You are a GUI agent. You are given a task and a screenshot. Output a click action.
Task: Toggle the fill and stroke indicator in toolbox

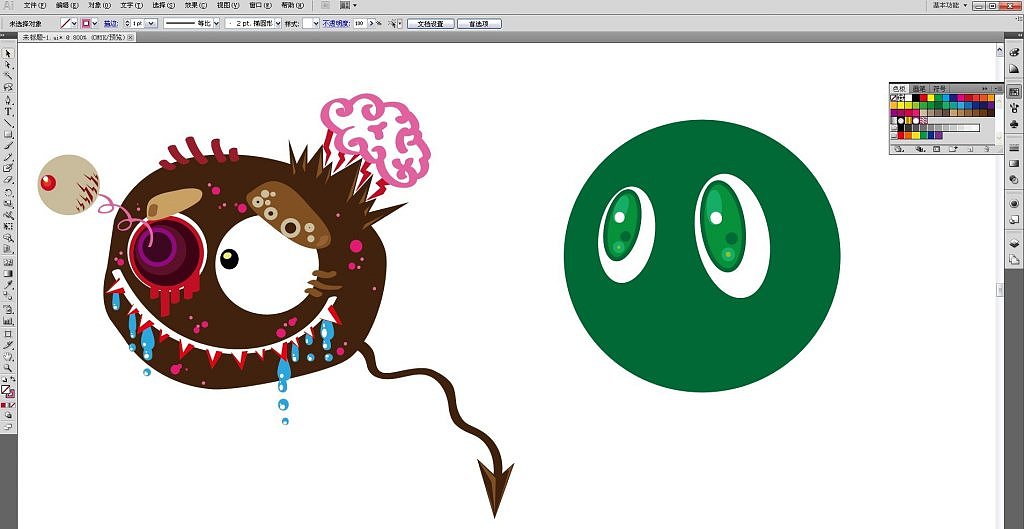(8, 391)
